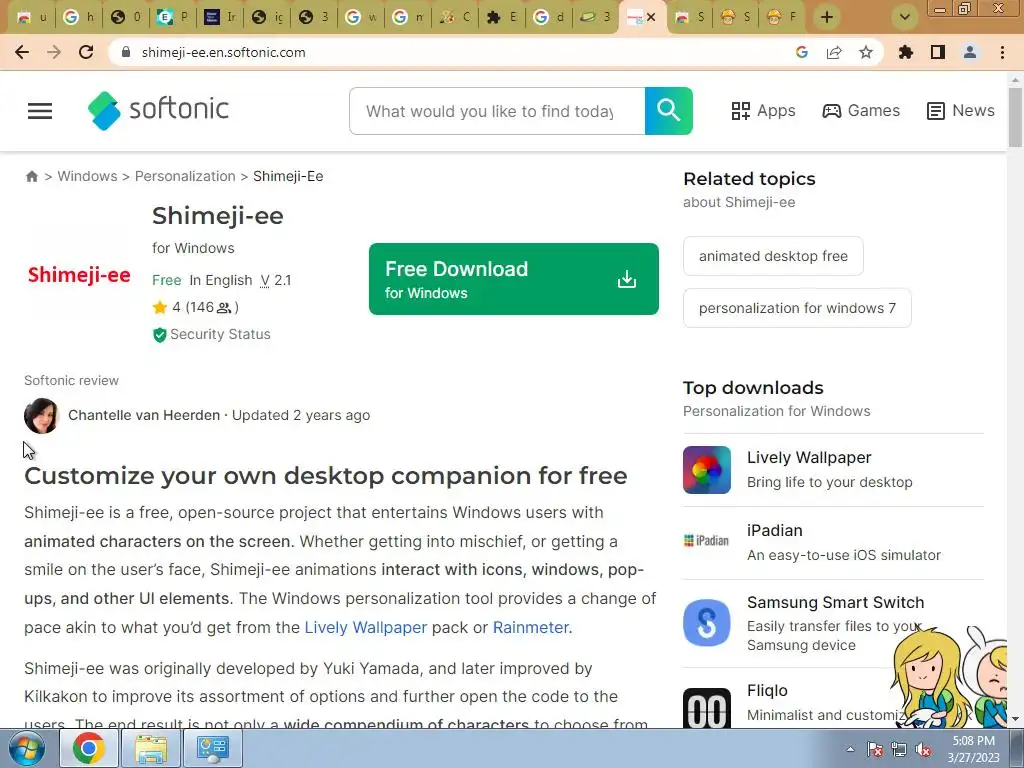This screenshot has width=1024, height=768.
Task: Select 'personalization for windows 7' topic tag
Action: [x=797, y=308]
